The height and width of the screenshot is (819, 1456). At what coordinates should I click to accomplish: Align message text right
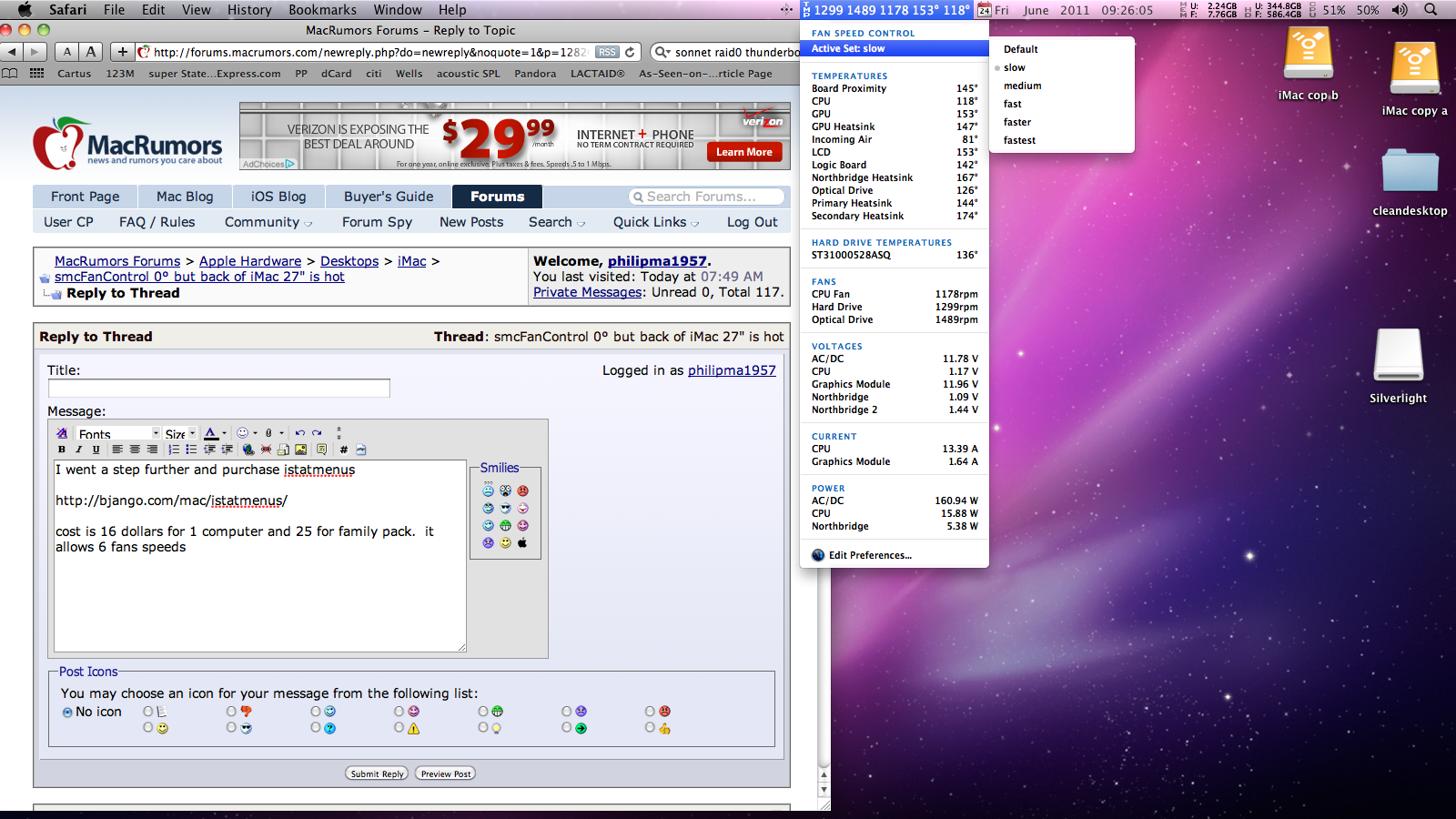coord(152,450)
